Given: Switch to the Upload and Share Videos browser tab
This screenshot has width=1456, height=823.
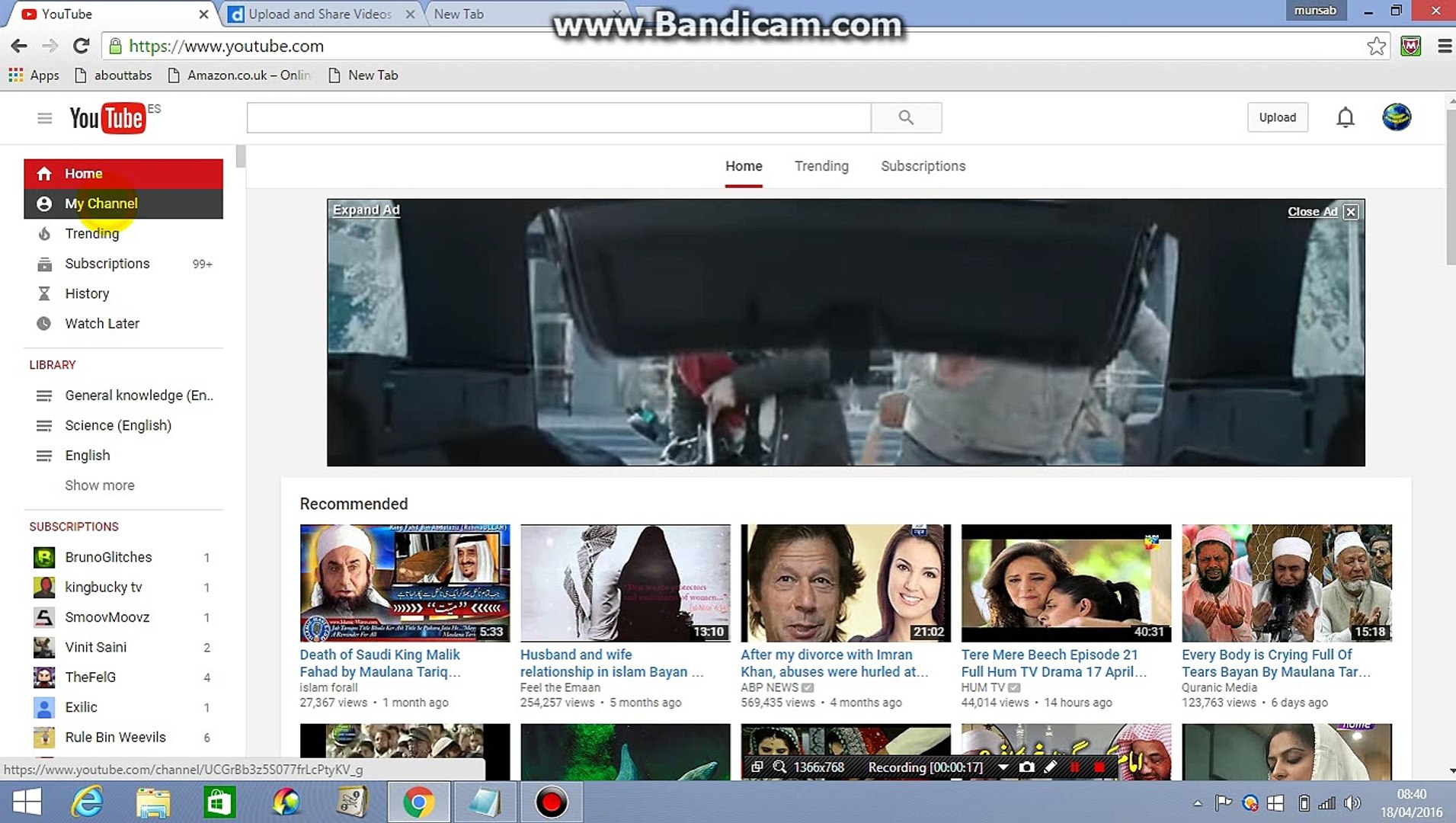Looking at the screenshot, I should (x=320, y=14).
